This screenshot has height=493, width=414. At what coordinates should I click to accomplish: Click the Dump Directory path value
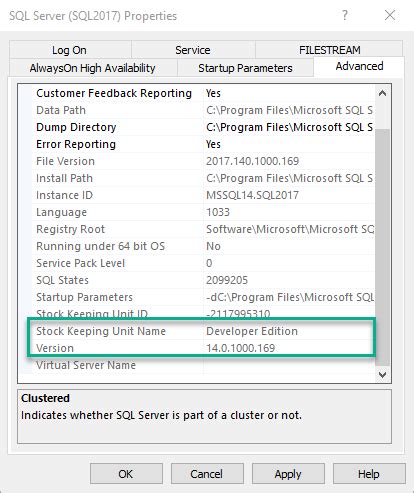pos(289,127)
